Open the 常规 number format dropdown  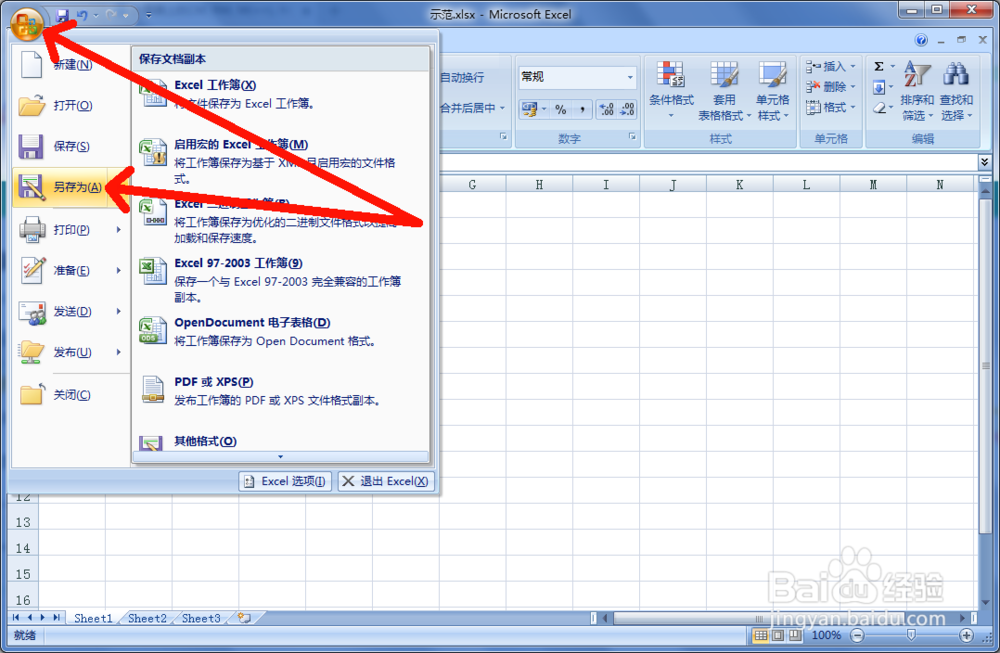(629, 77)
